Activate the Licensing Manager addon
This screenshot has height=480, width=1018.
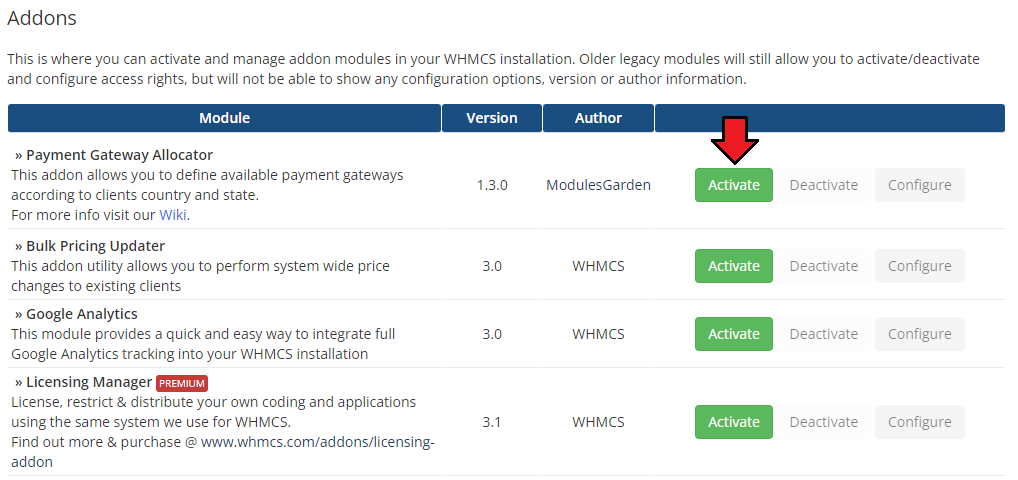pyautogui.click(x=733, y=422)
